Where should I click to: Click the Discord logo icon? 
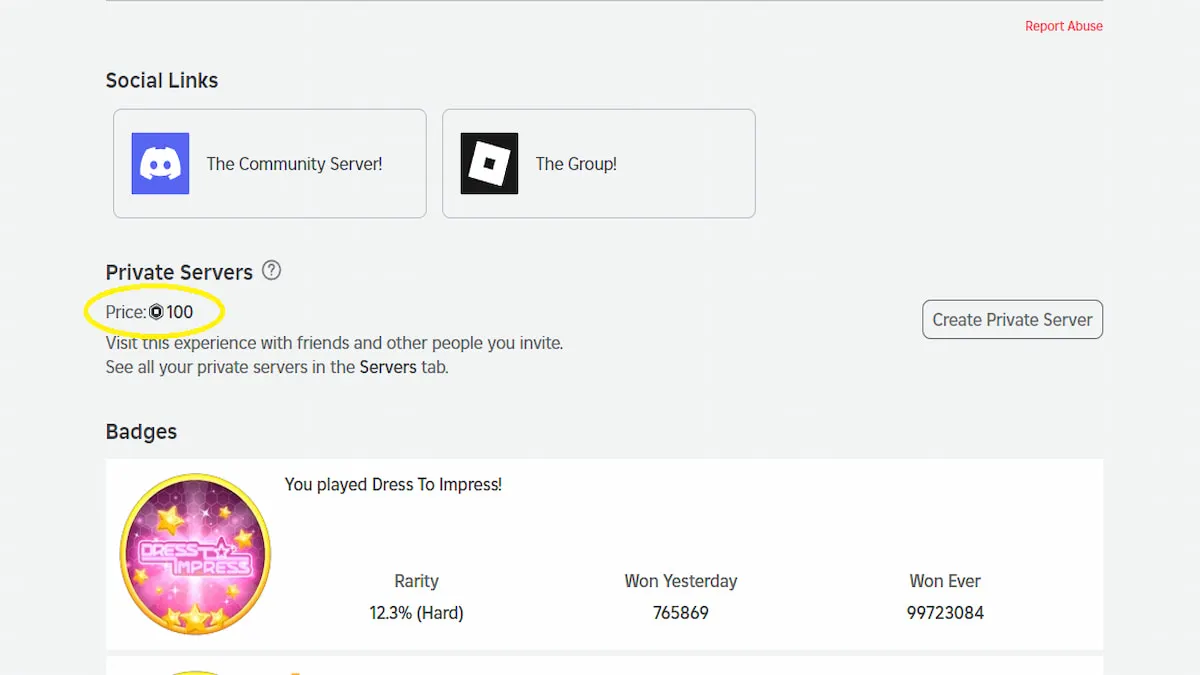click(160, 163)
